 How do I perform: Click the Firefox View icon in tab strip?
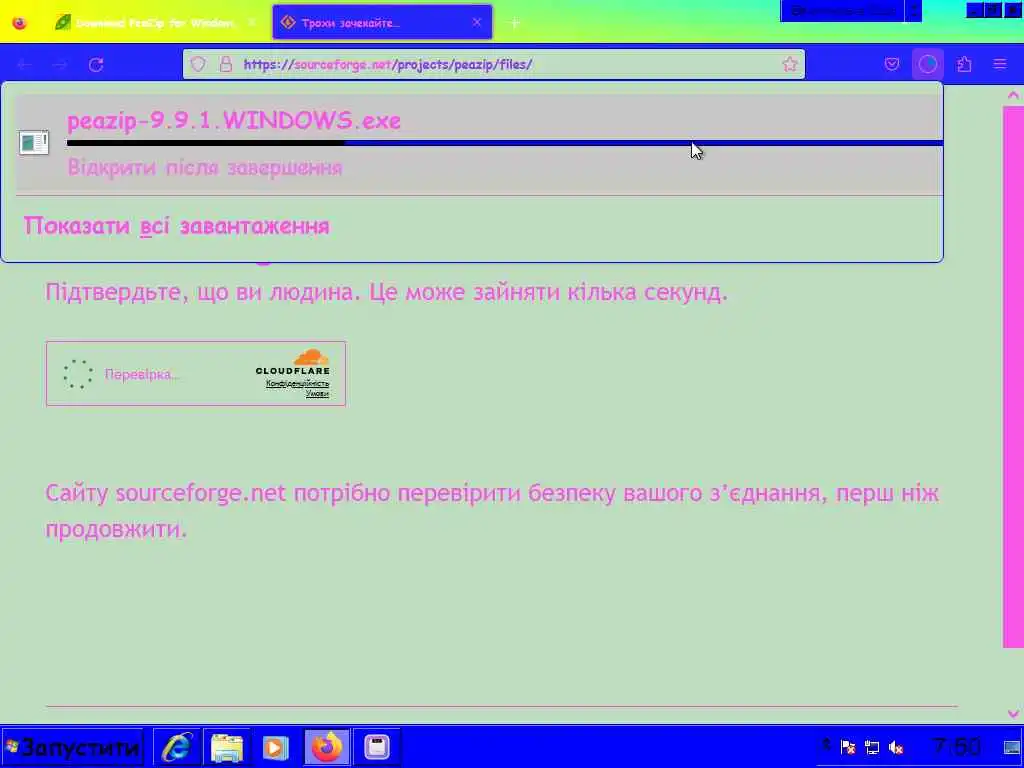pos(20,23)
